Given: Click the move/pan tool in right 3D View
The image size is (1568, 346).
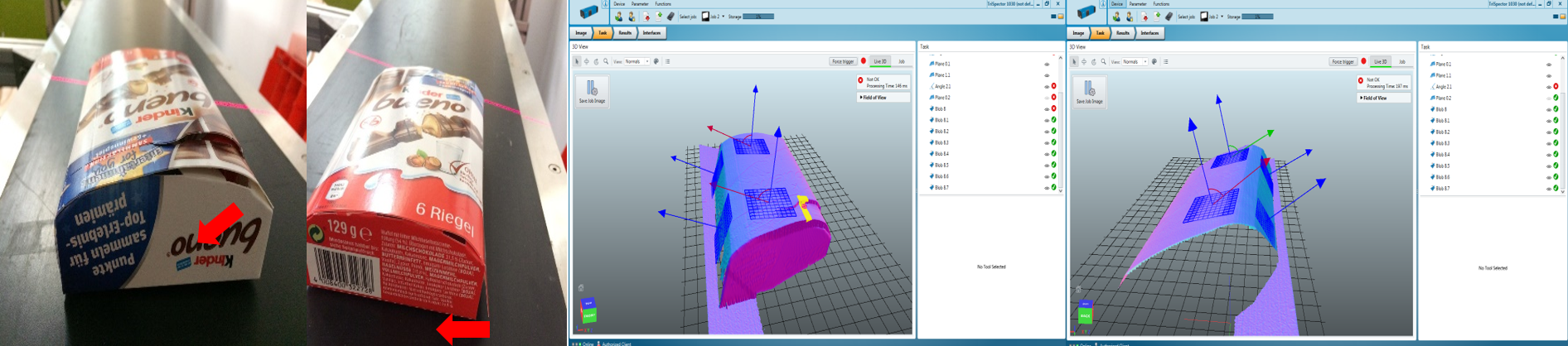Looking at the screenshot, I should [x=1083, y=61].
